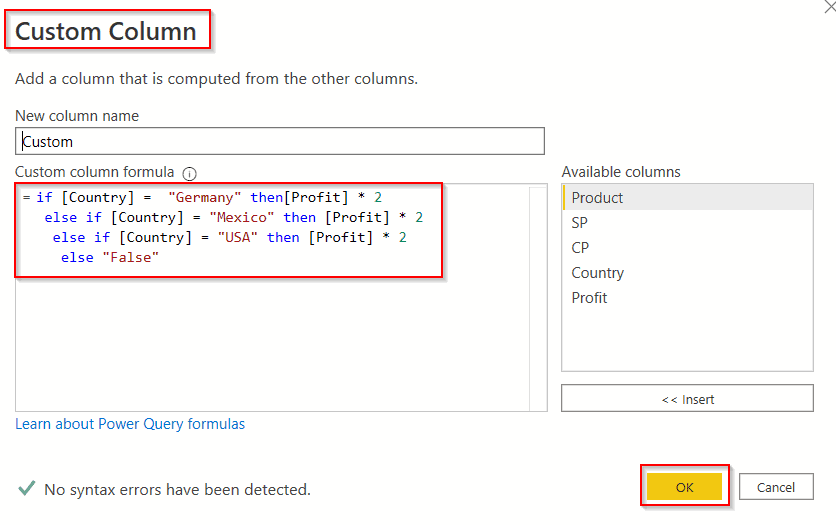Click the No syntax errors message
The image size is (836, 525).
(x=178, y=489)
